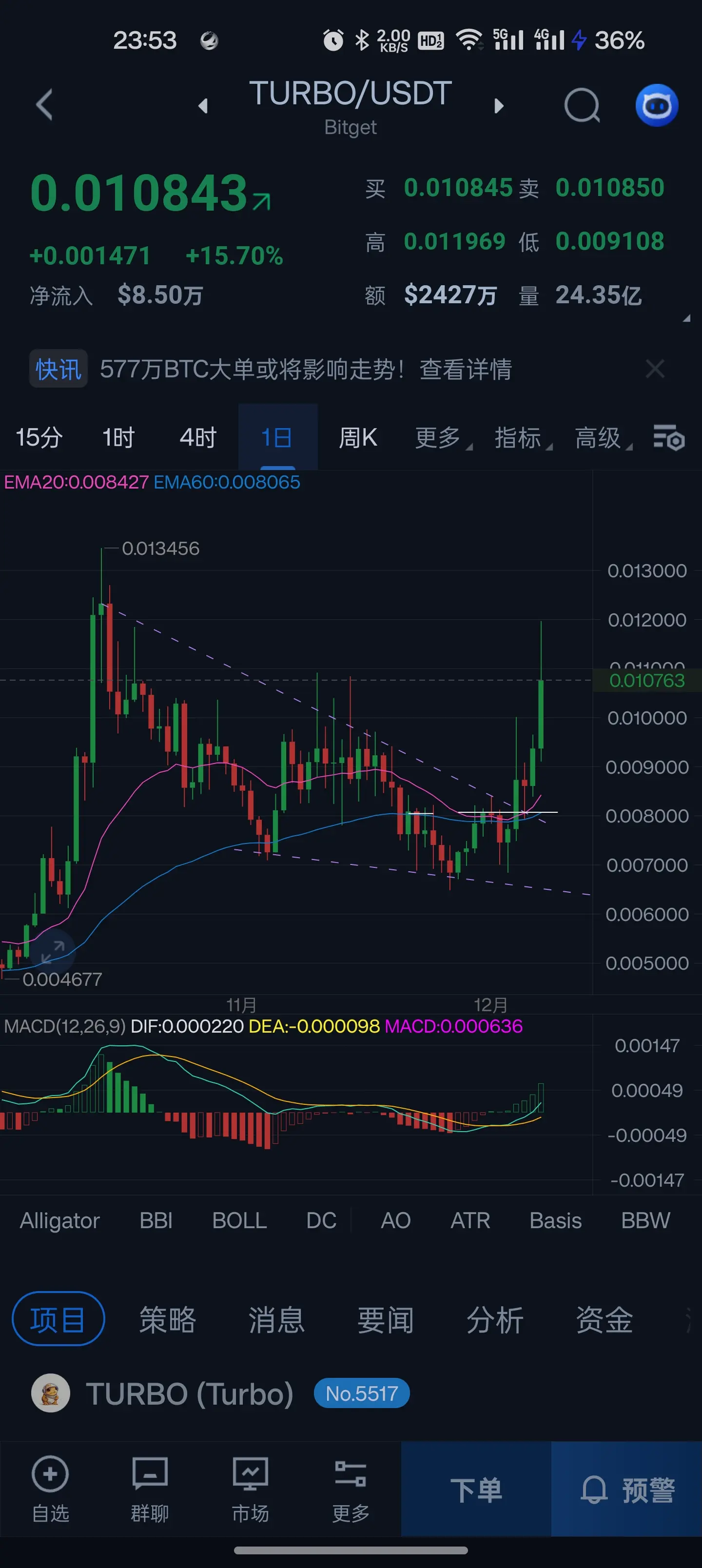Viewport: 702px width, 1568px height.
Task: Tap the 下单 place order button
Action: (x=476, y=1489)
